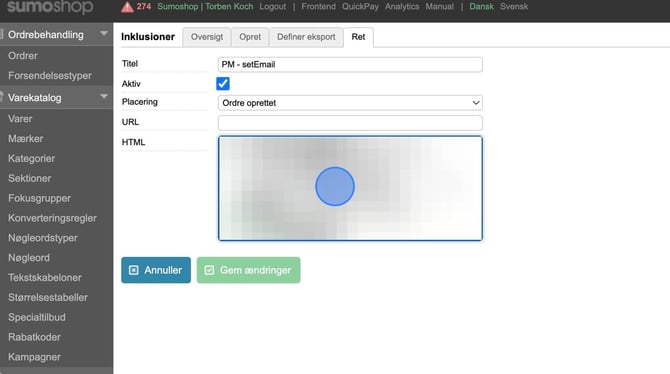Open Kampagner in the sidebar
Image resolution: width=670 pixels, height=374 pixels.
click(x=34, y=357)
